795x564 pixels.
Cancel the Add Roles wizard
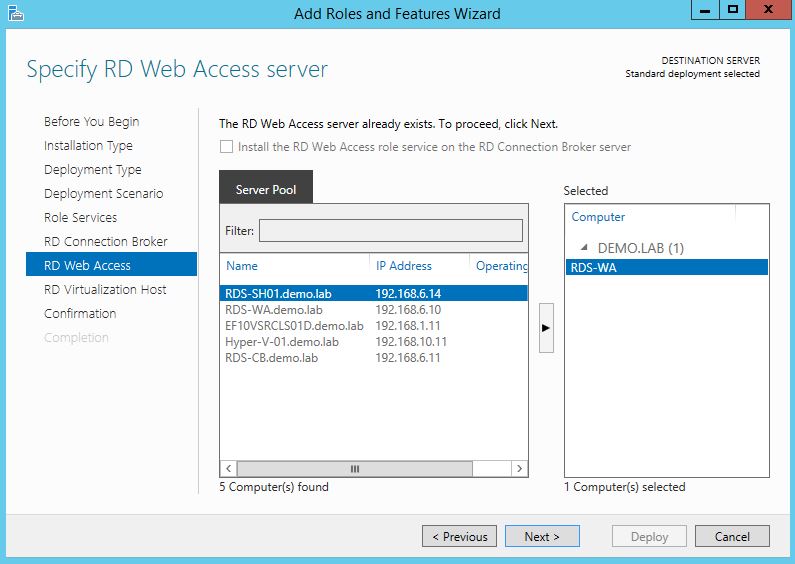tap(732, 537)
